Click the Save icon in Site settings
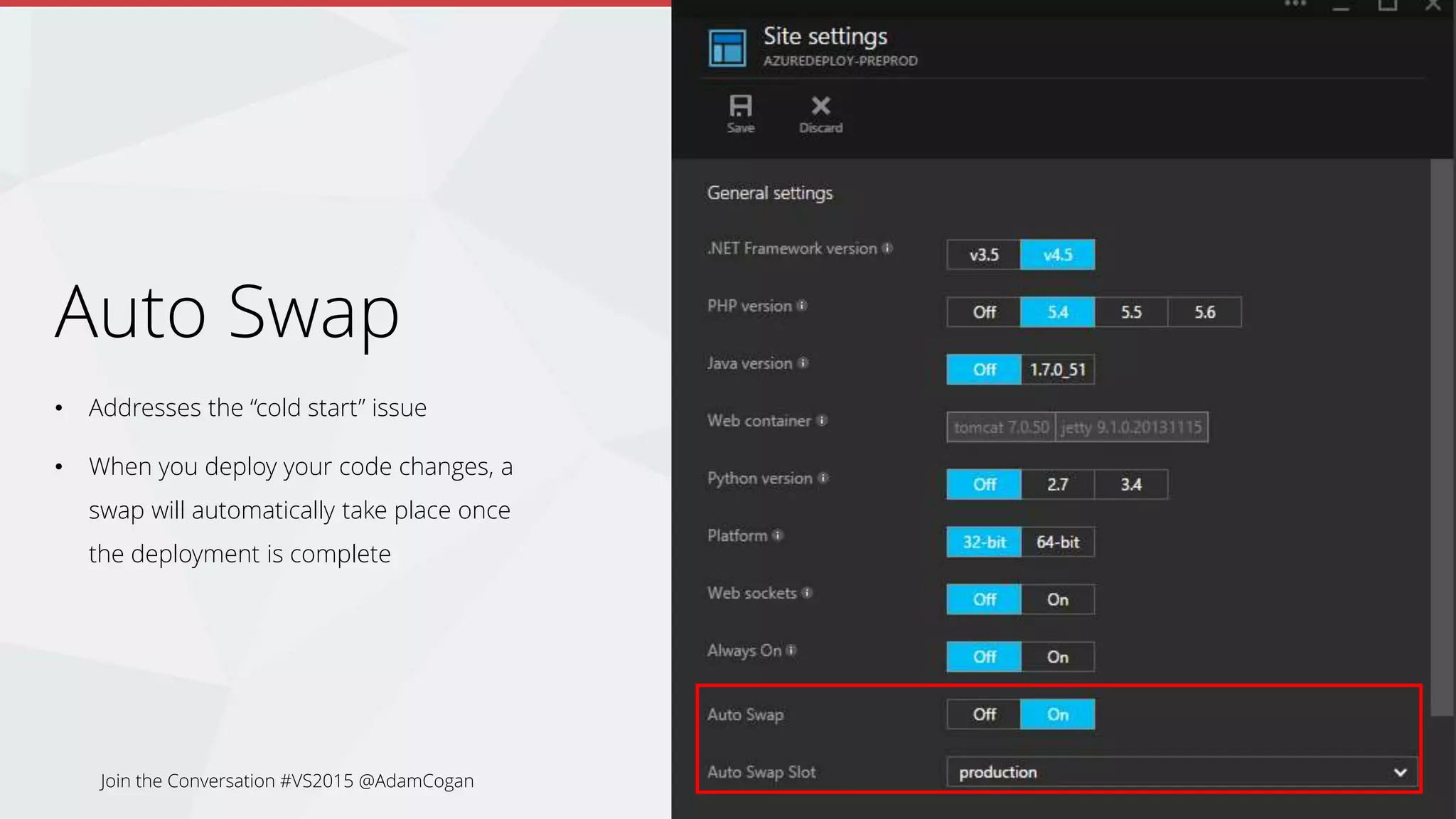 point(740,107)
